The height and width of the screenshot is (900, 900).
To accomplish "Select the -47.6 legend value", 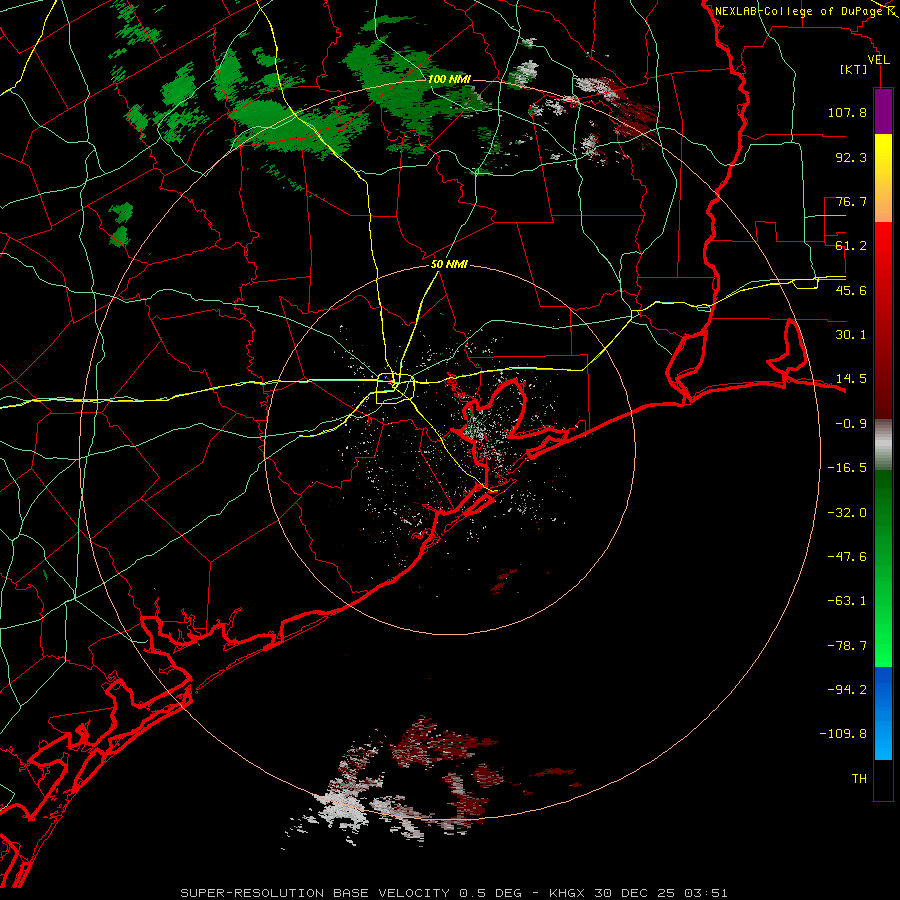I will tap(847, 557).
